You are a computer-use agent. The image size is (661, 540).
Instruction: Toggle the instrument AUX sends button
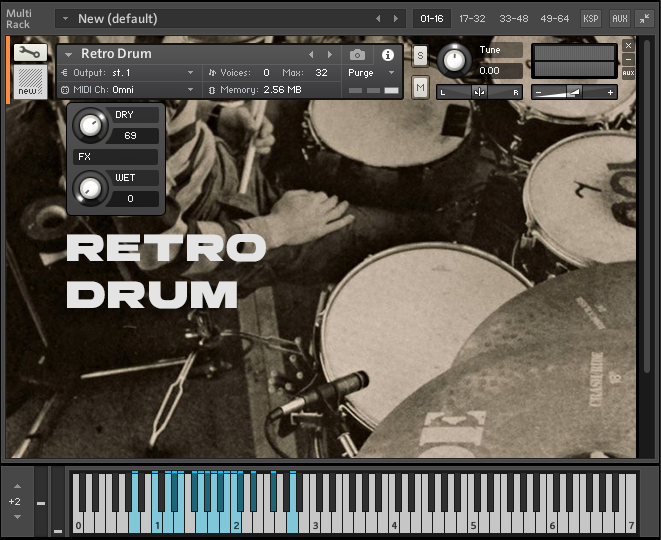(x=628, y=73)
